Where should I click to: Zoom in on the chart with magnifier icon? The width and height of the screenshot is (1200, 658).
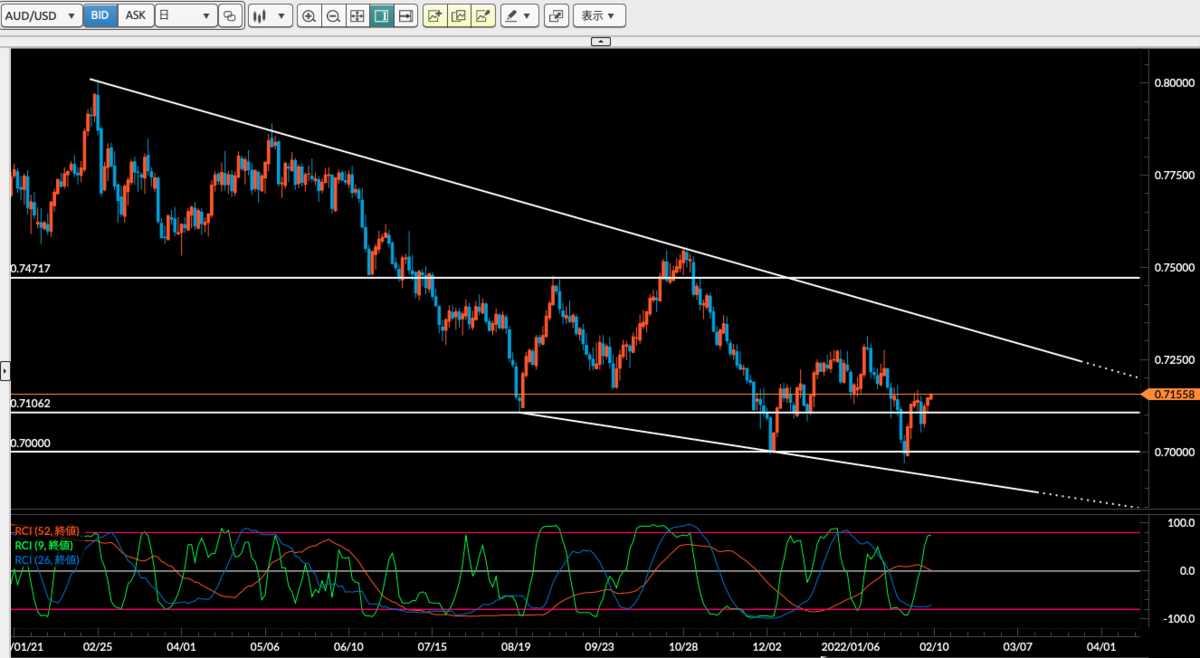click(x=309, y=15)
